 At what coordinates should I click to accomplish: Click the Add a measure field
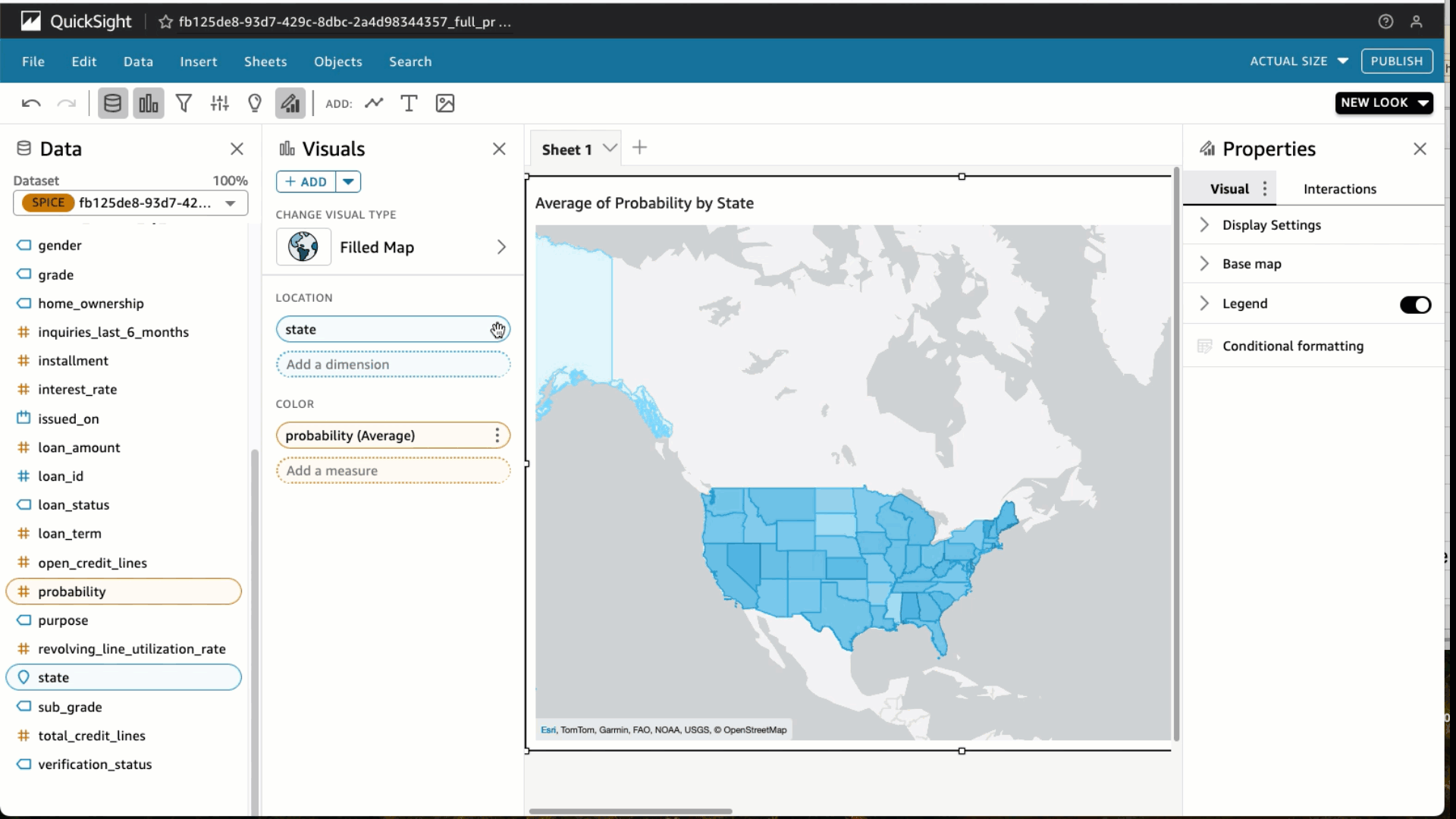coord(393,471)
